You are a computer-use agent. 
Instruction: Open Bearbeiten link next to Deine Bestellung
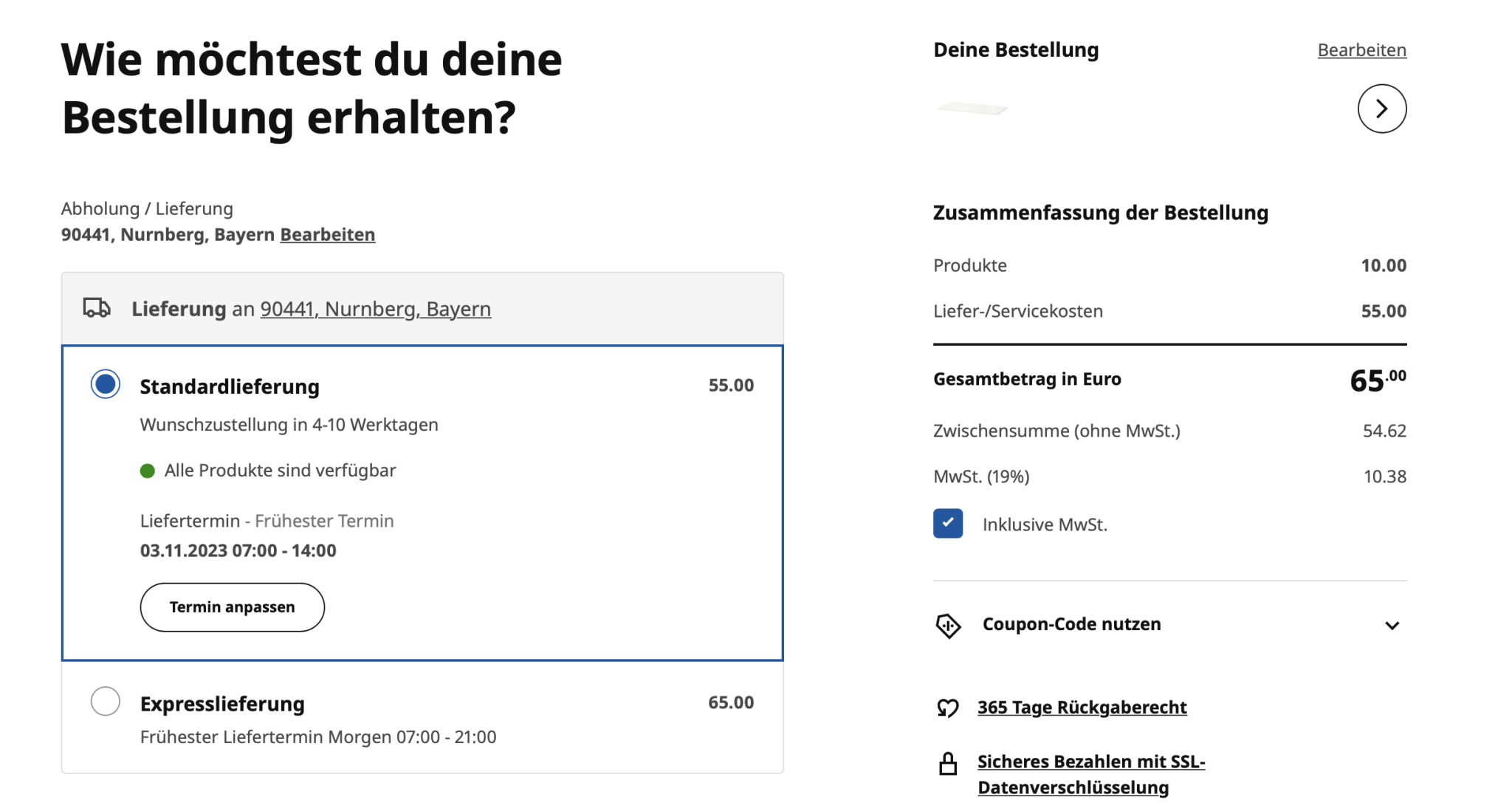(1361, 50)
